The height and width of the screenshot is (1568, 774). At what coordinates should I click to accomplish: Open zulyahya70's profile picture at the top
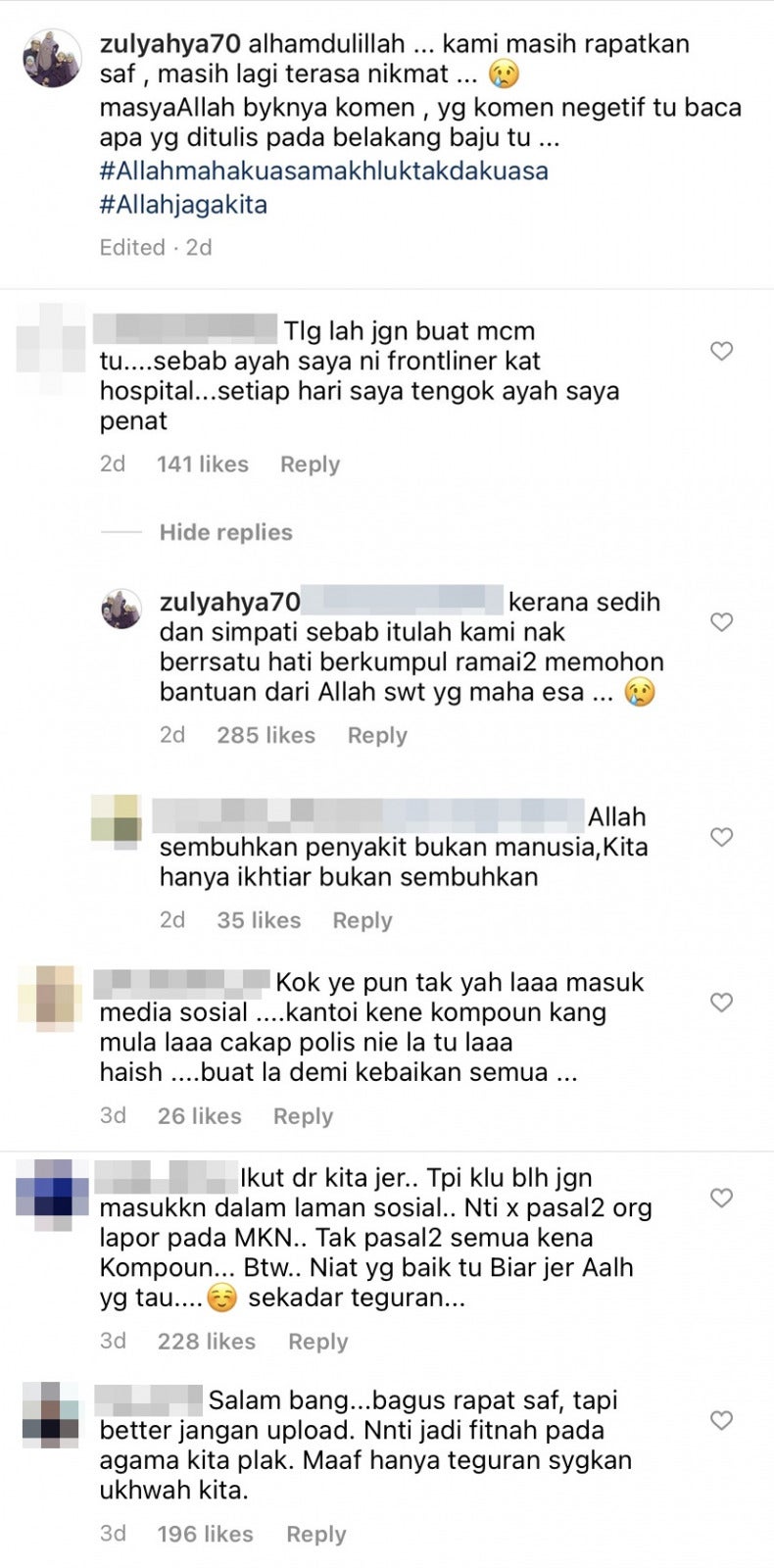click(x=52, y=59)
